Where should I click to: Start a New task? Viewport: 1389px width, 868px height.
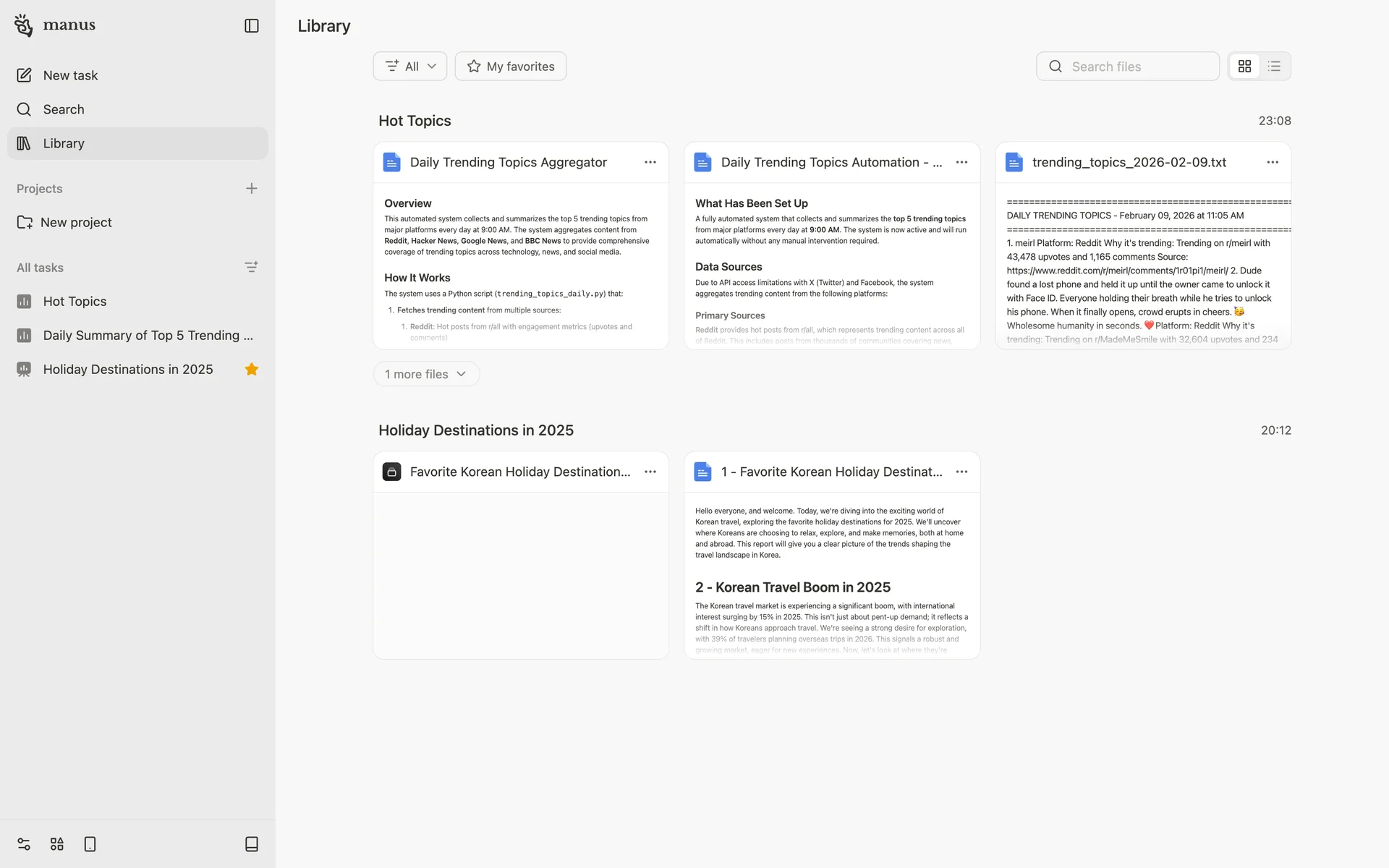[x=70, y=75]
